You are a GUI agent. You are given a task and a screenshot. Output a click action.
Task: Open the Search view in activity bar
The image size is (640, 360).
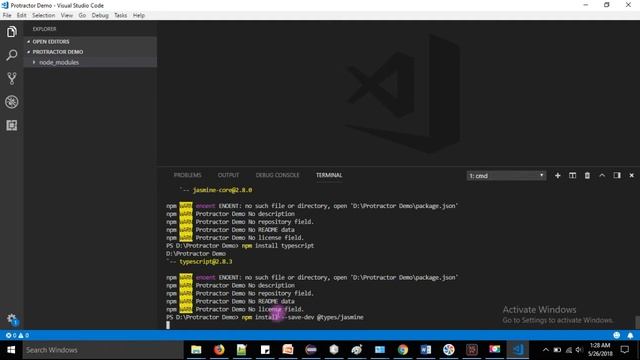[x=11, y=55]
